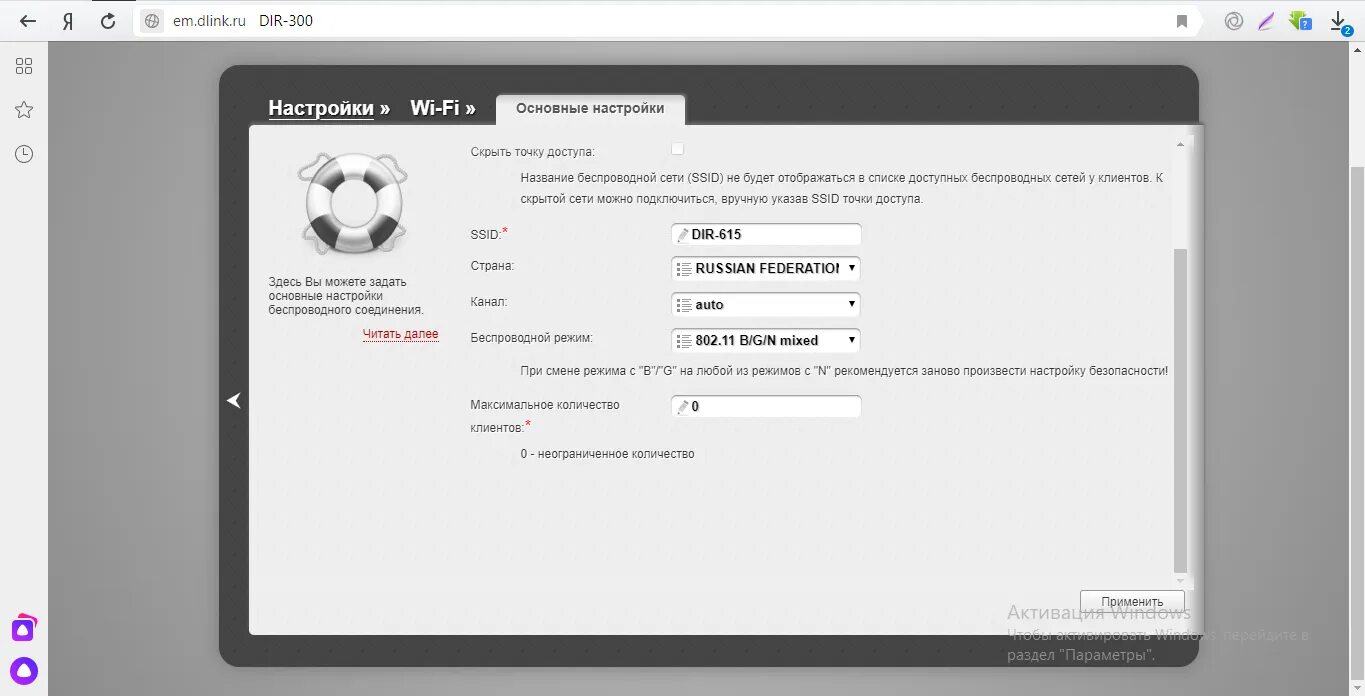Click the 'SSID:' label

click(486, 234)
